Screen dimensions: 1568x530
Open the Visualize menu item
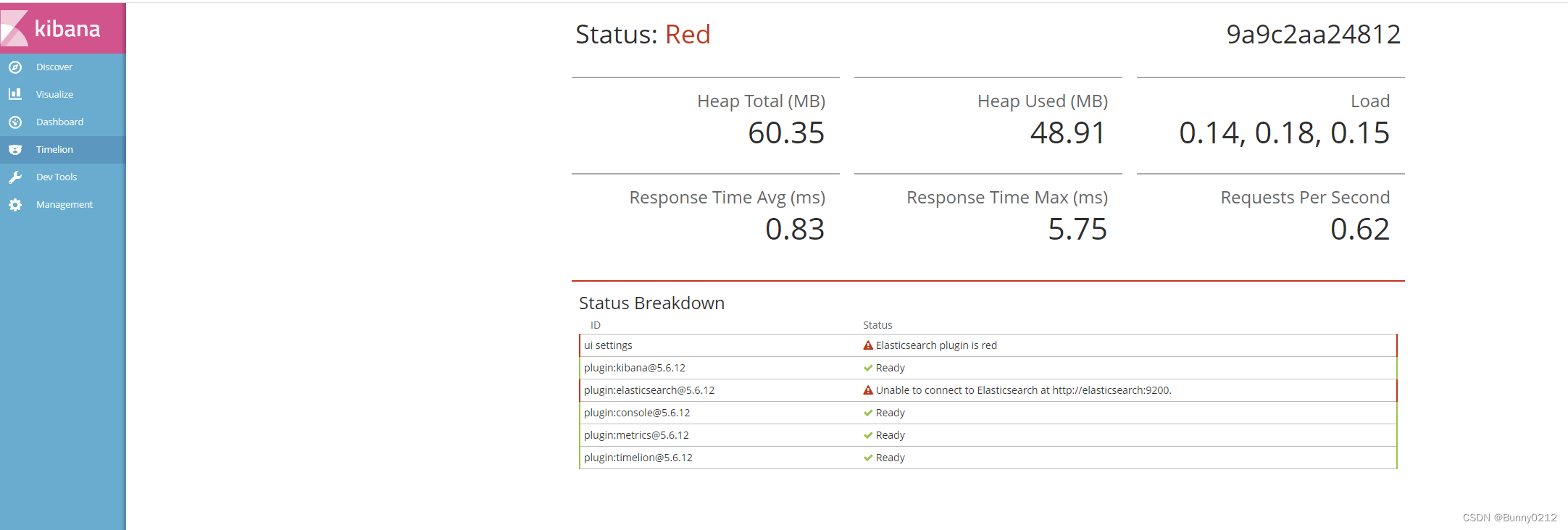63,95
